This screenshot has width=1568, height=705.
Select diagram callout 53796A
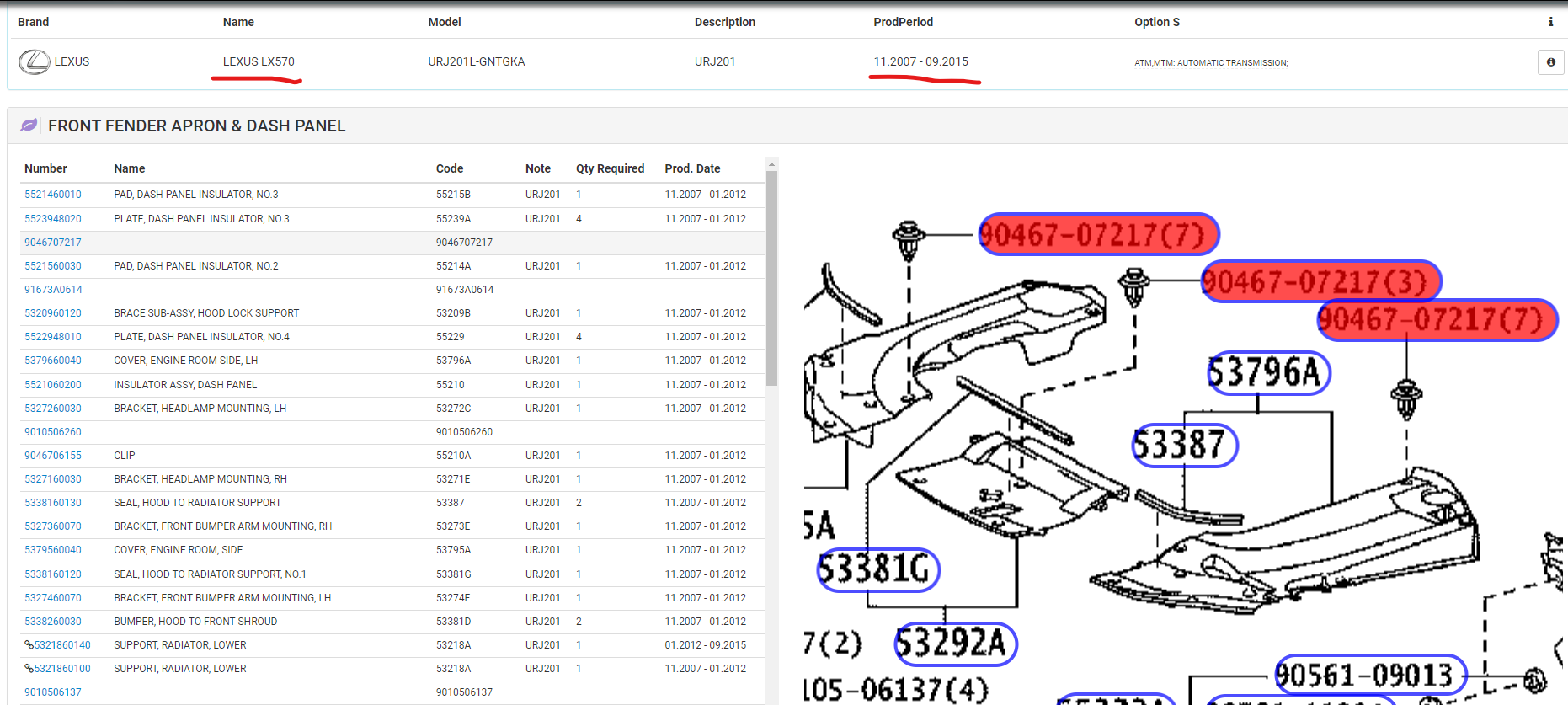1268,372
